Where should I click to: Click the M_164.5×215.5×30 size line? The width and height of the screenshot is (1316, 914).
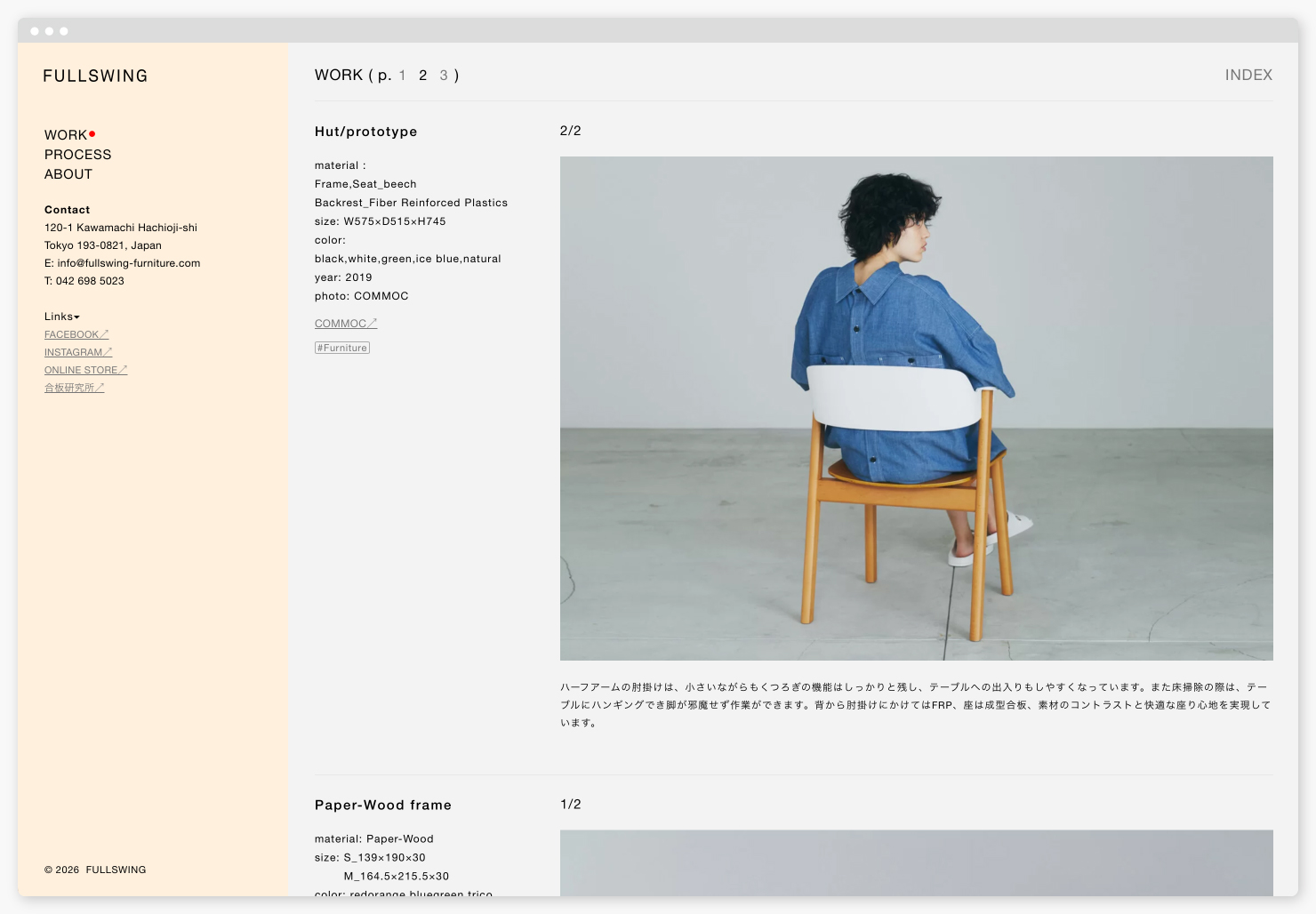coord(397,877)
